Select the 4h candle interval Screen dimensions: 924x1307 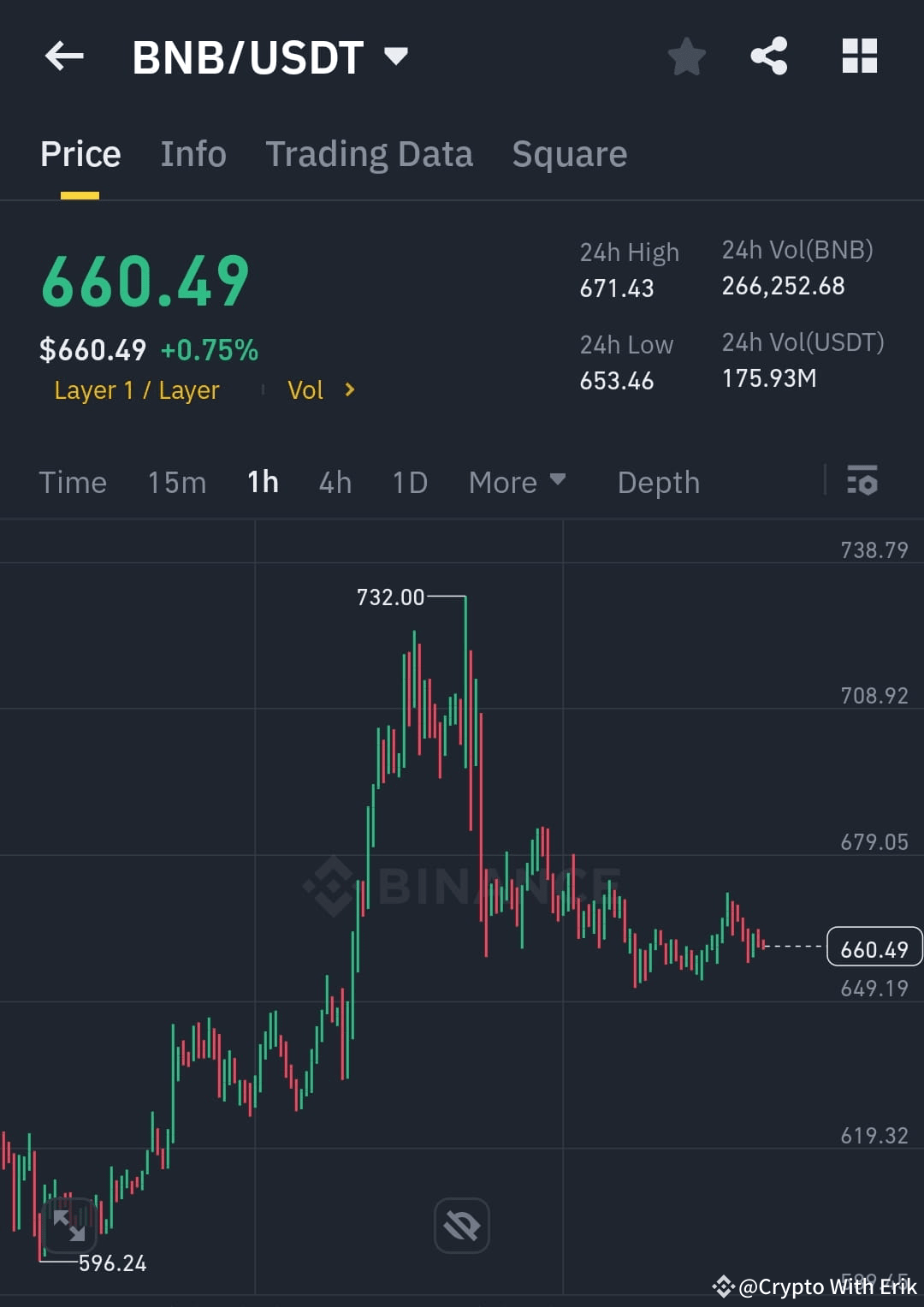pos(335,482)
